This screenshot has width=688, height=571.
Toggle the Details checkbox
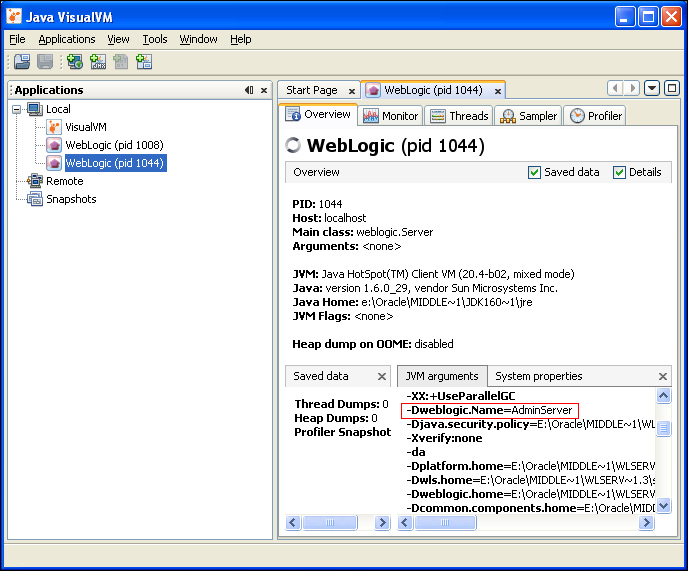click(x=619, y=172)
